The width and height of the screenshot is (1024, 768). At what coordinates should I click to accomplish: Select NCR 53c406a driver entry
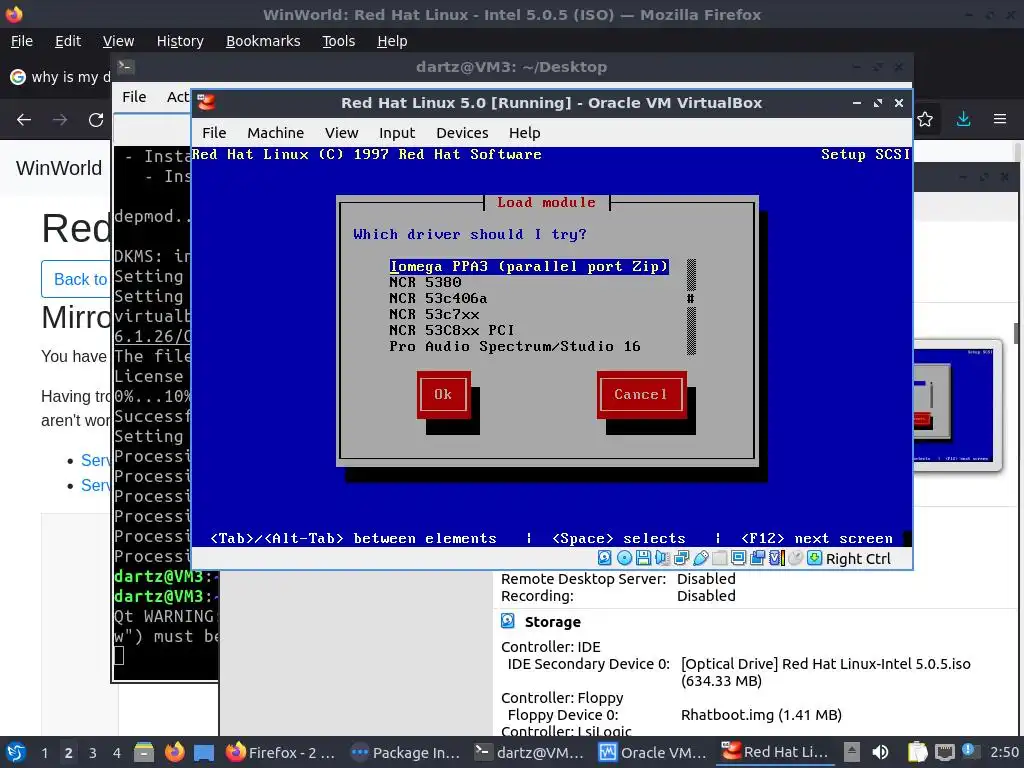click(x=438, y=298)
